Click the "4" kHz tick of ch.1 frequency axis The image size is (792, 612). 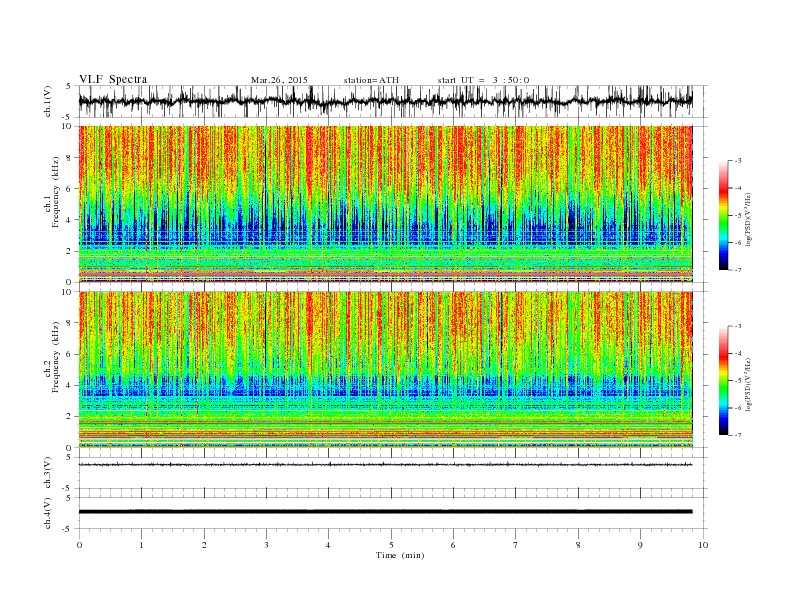(69, 220)
